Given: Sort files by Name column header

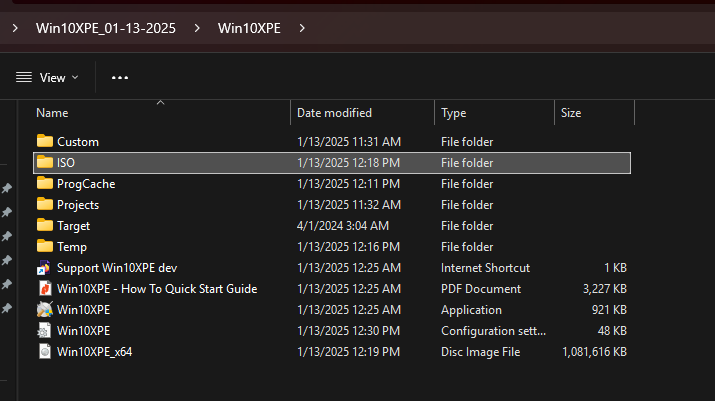Looking at the screenshot, I should (52, 113).
